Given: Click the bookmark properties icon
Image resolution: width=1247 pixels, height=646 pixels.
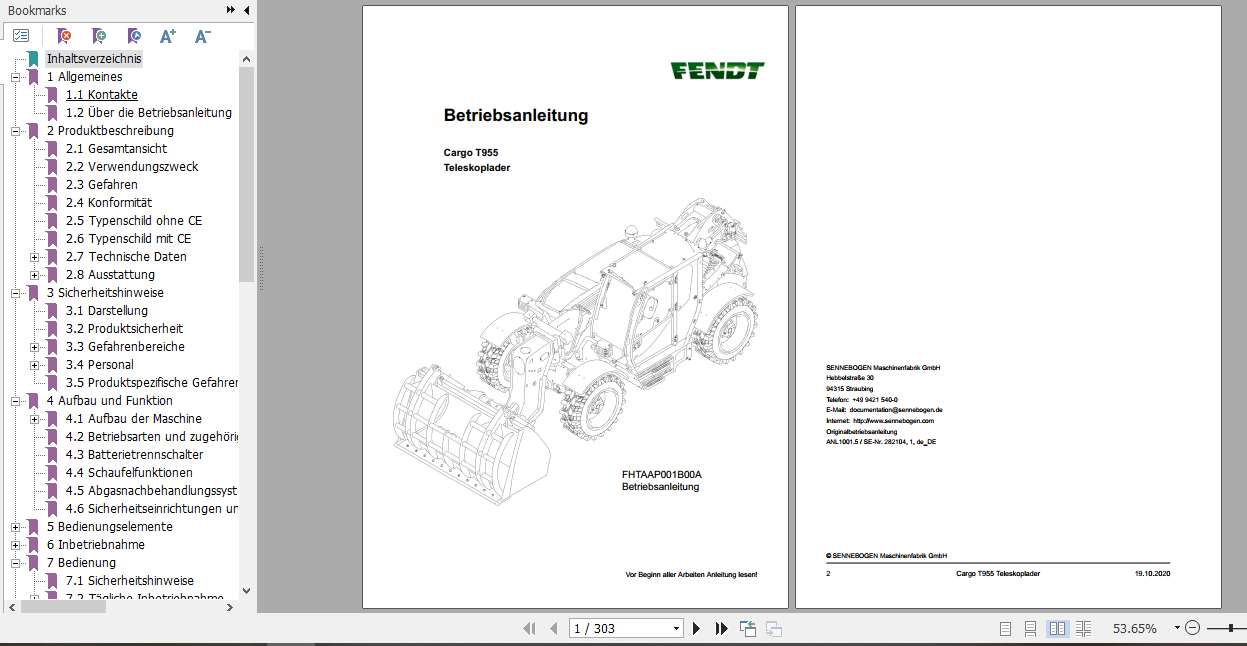Looking at the screenshot, I should point(134,36).
